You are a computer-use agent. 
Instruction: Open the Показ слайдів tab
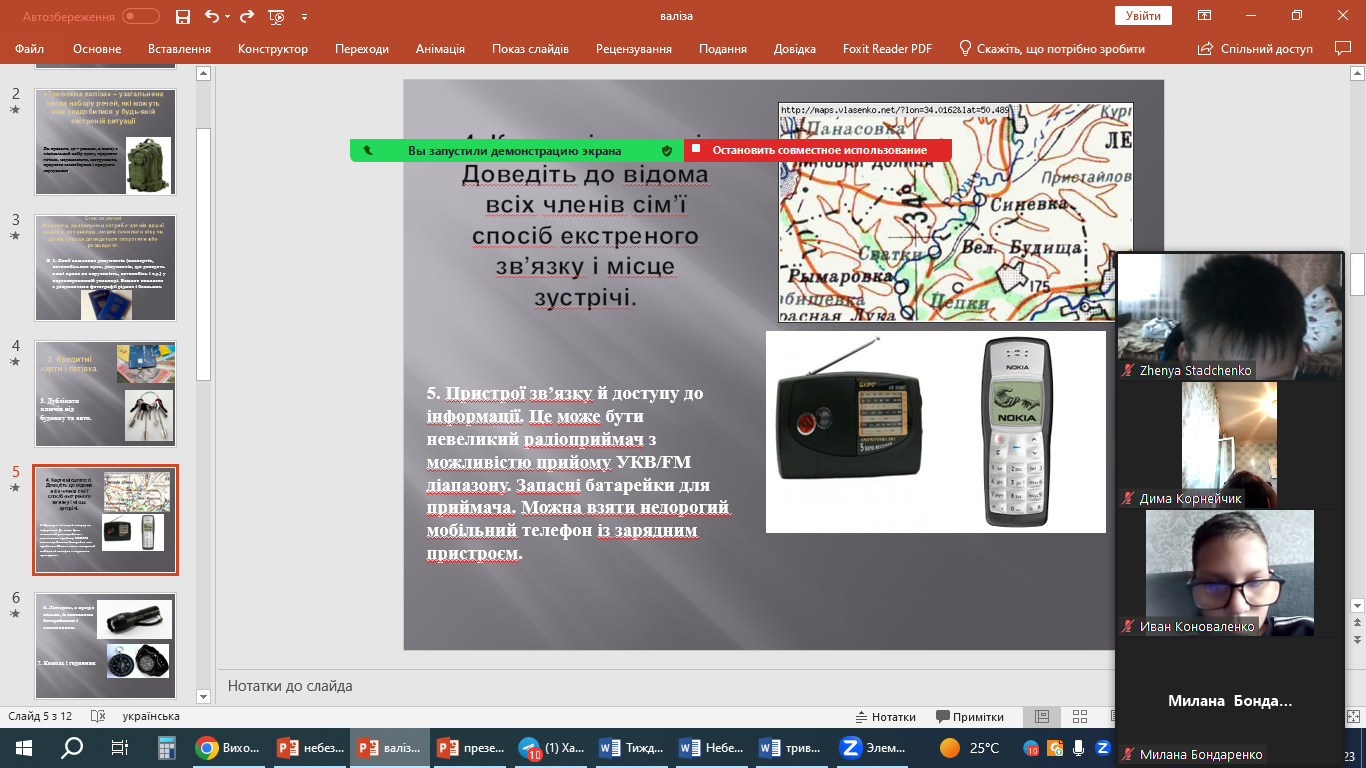tap(530, 48)
